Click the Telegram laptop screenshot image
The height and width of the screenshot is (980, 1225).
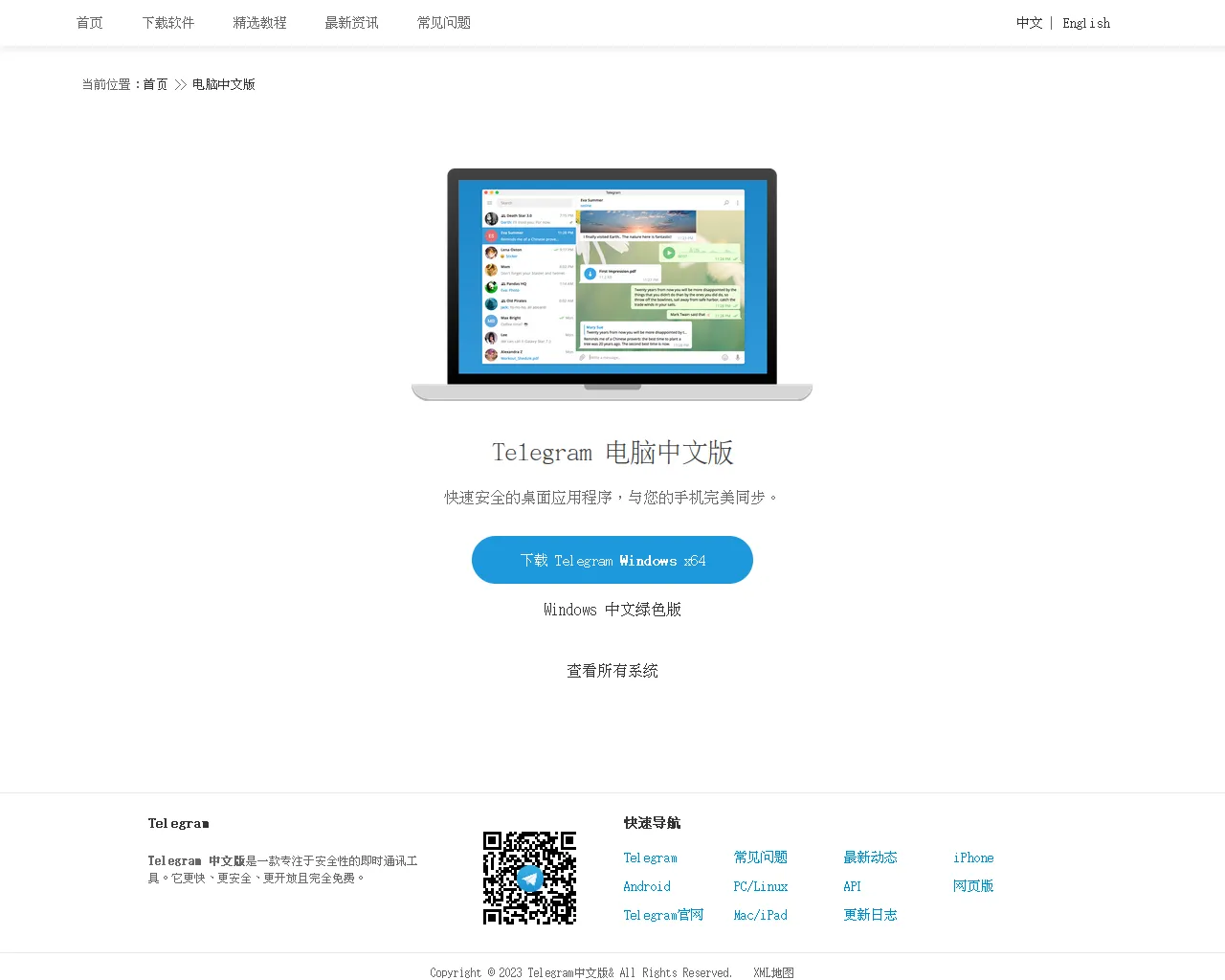tap(612, 284)
